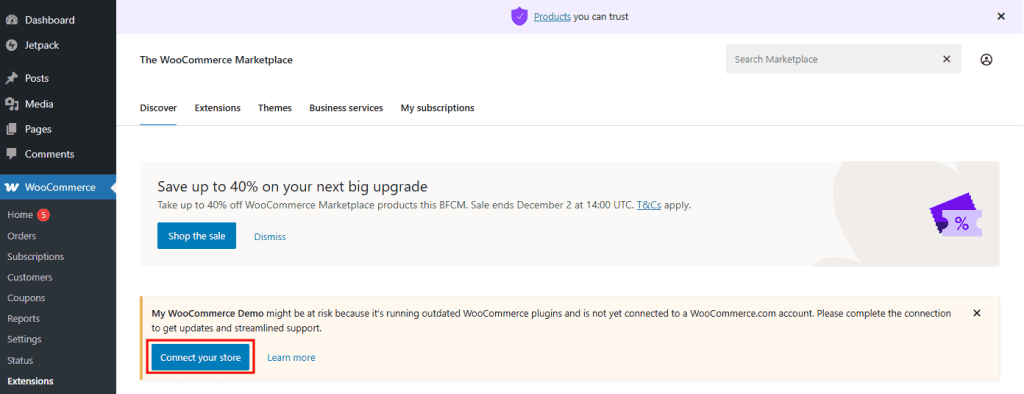Click the Jetpack lightning icon
Image resolution: width=1024 pixels, height=394 pixels.
(11, 46)
